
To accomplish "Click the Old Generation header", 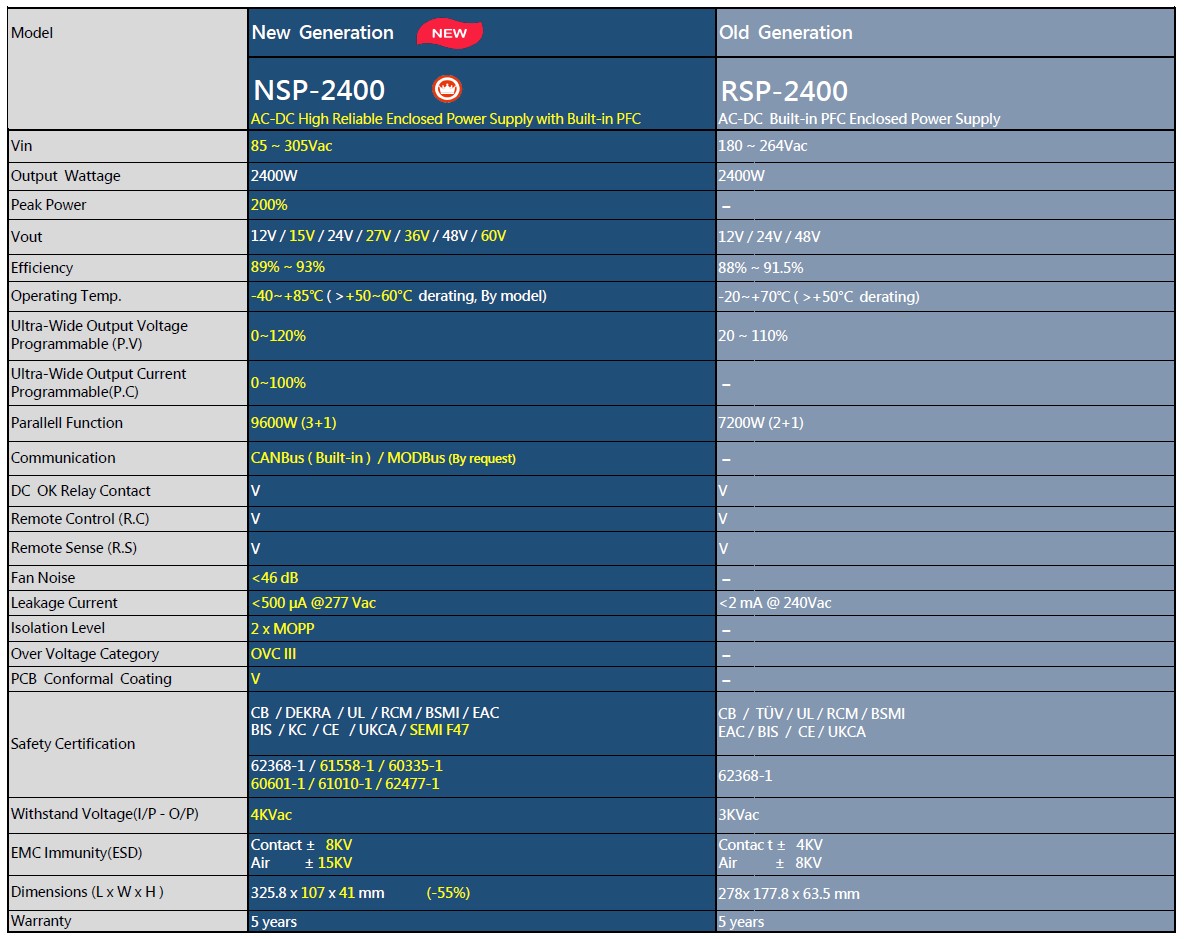I will tap(785, 32).
